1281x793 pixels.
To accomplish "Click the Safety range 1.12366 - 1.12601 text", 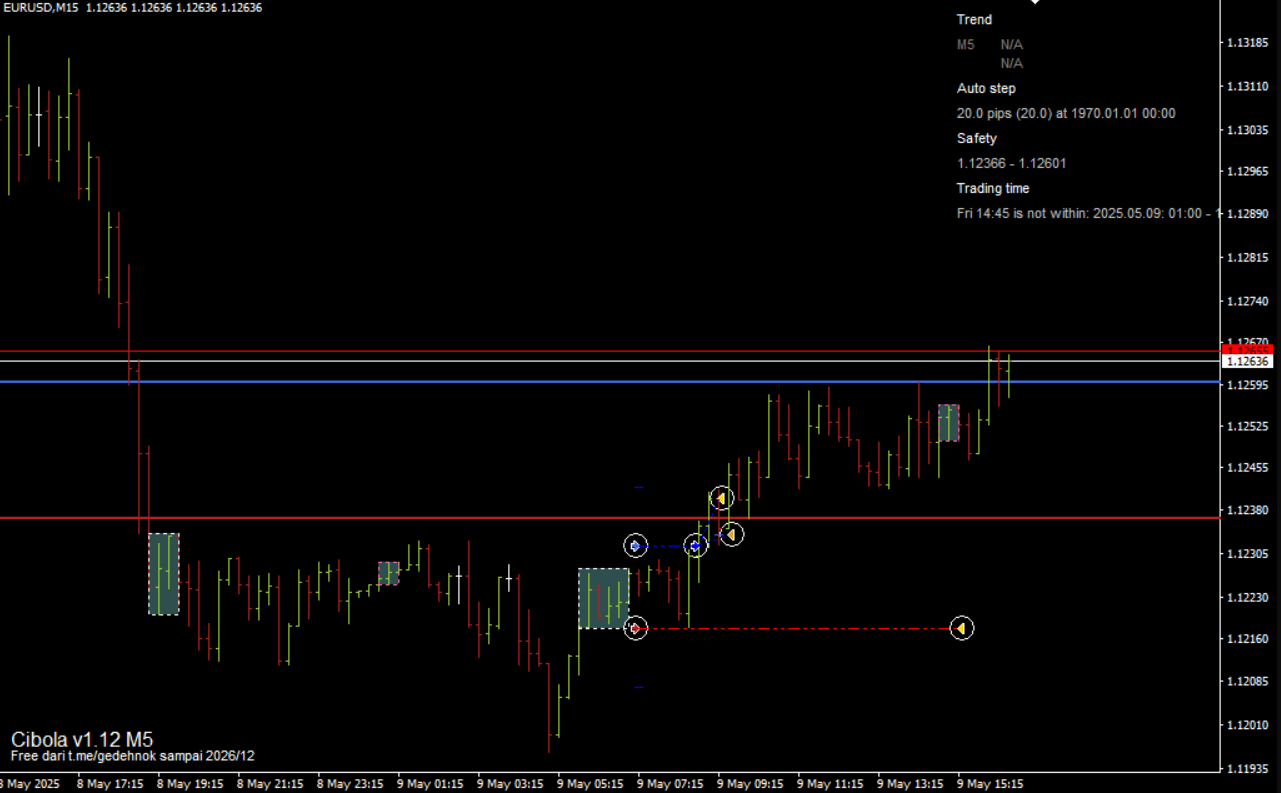I will [x=1011, y=163].
